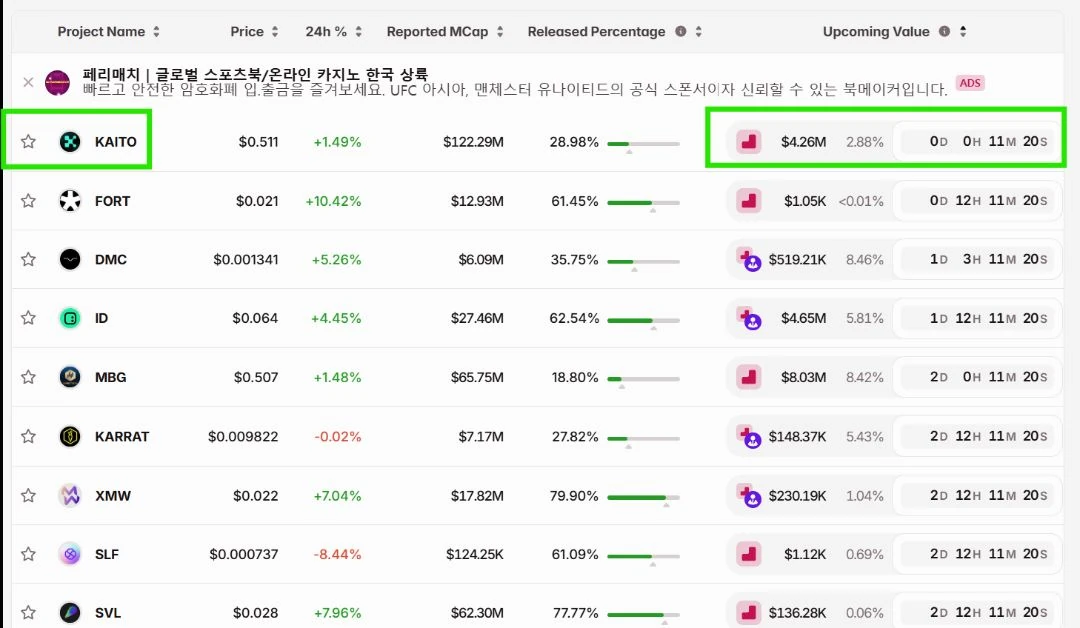The height and width of the screenshot is (628, 1080).
Task: Star the SLF project
Action: [28, 554]
